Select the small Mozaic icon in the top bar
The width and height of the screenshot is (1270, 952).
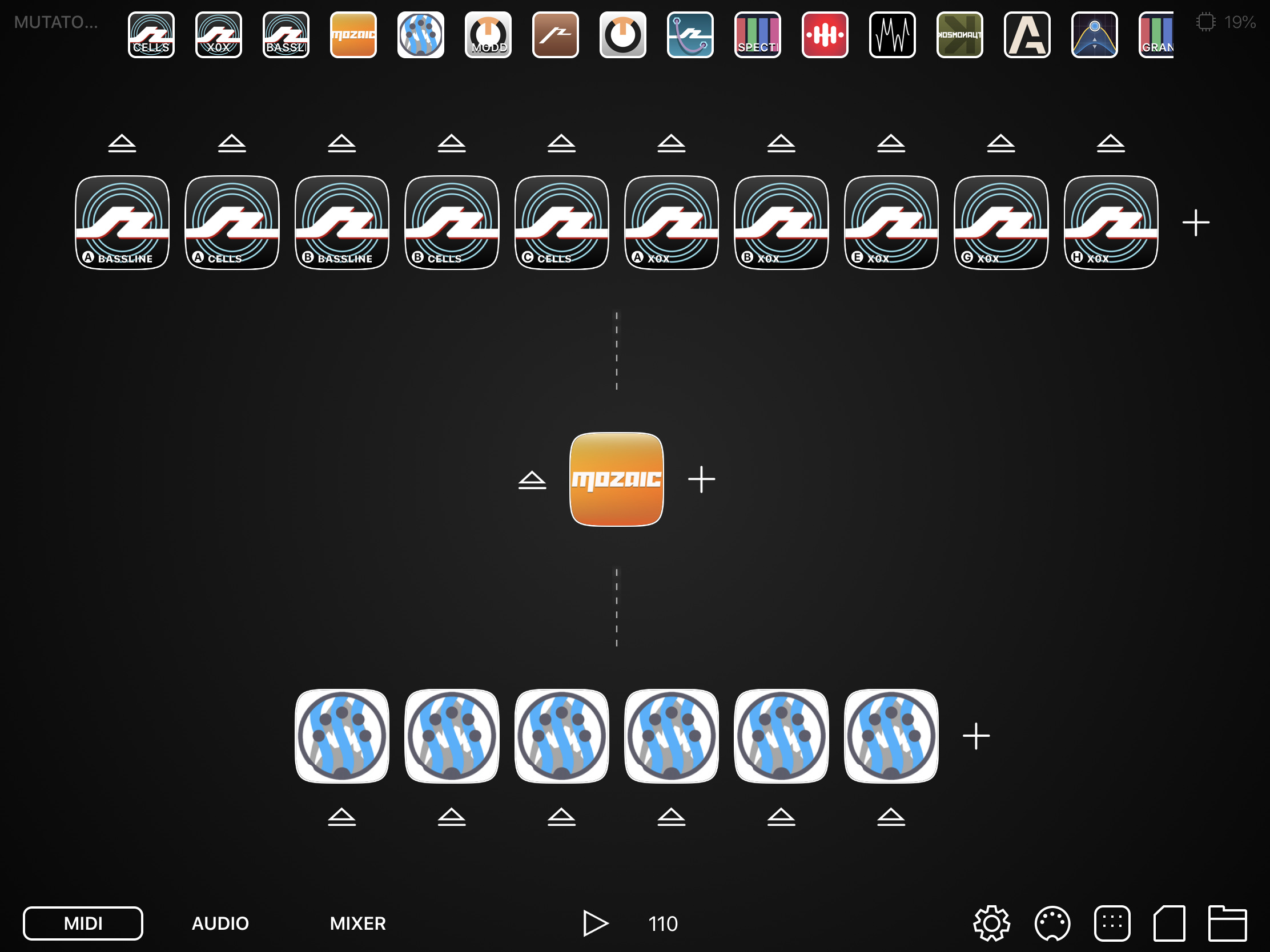coord(353,35)
